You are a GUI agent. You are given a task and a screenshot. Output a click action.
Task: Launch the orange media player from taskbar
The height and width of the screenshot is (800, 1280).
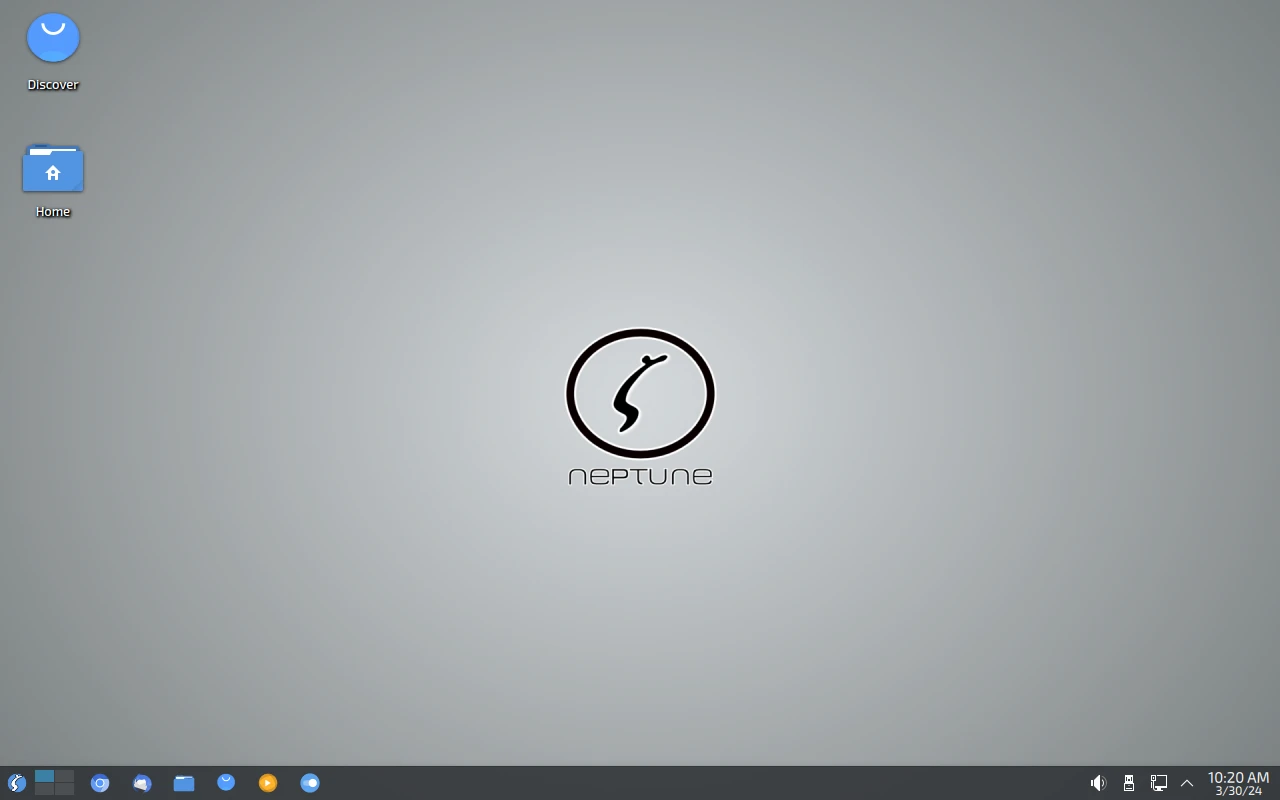click(x=268, y=783)
